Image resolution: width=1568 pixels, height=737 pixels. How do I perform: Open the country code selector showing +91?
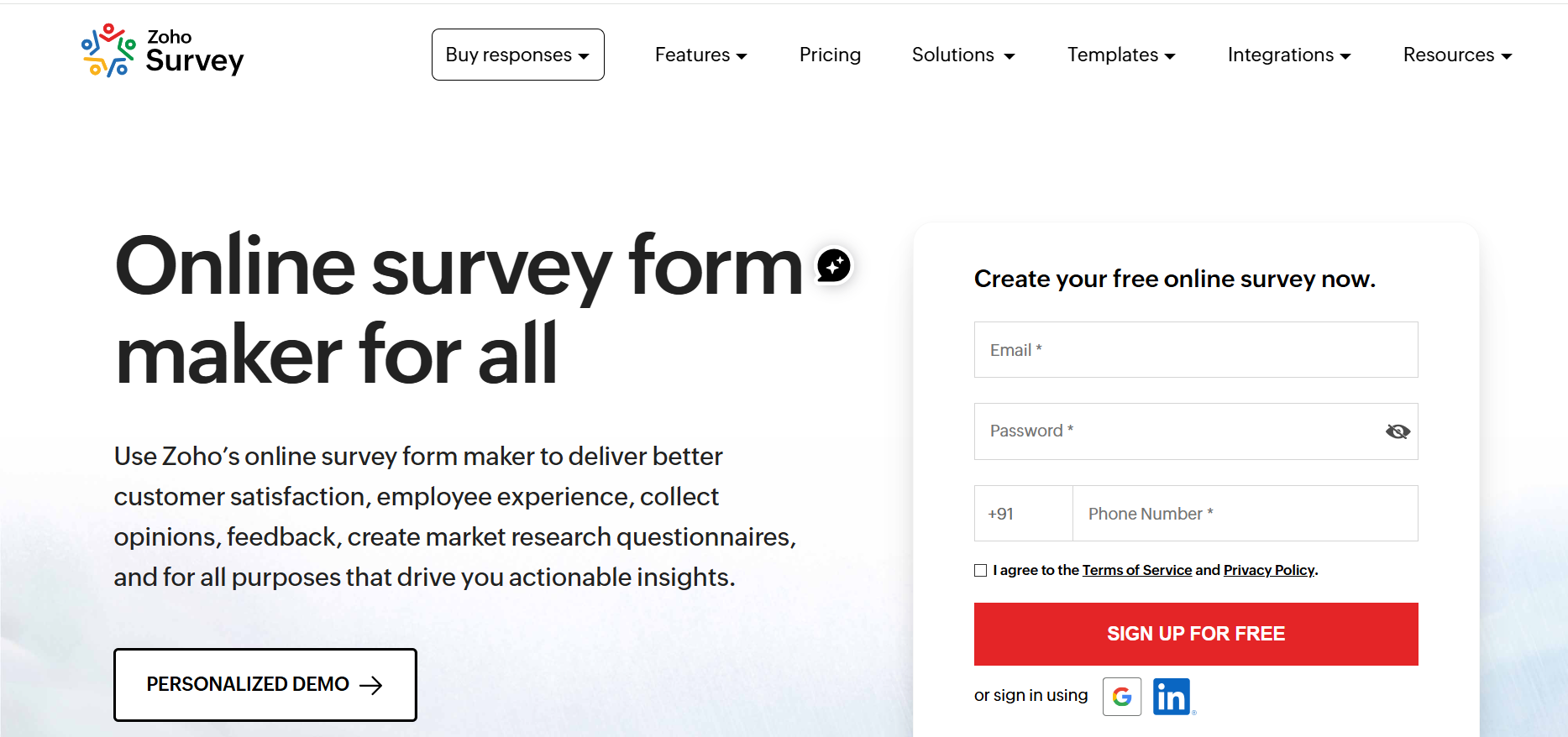point(1021,513)
